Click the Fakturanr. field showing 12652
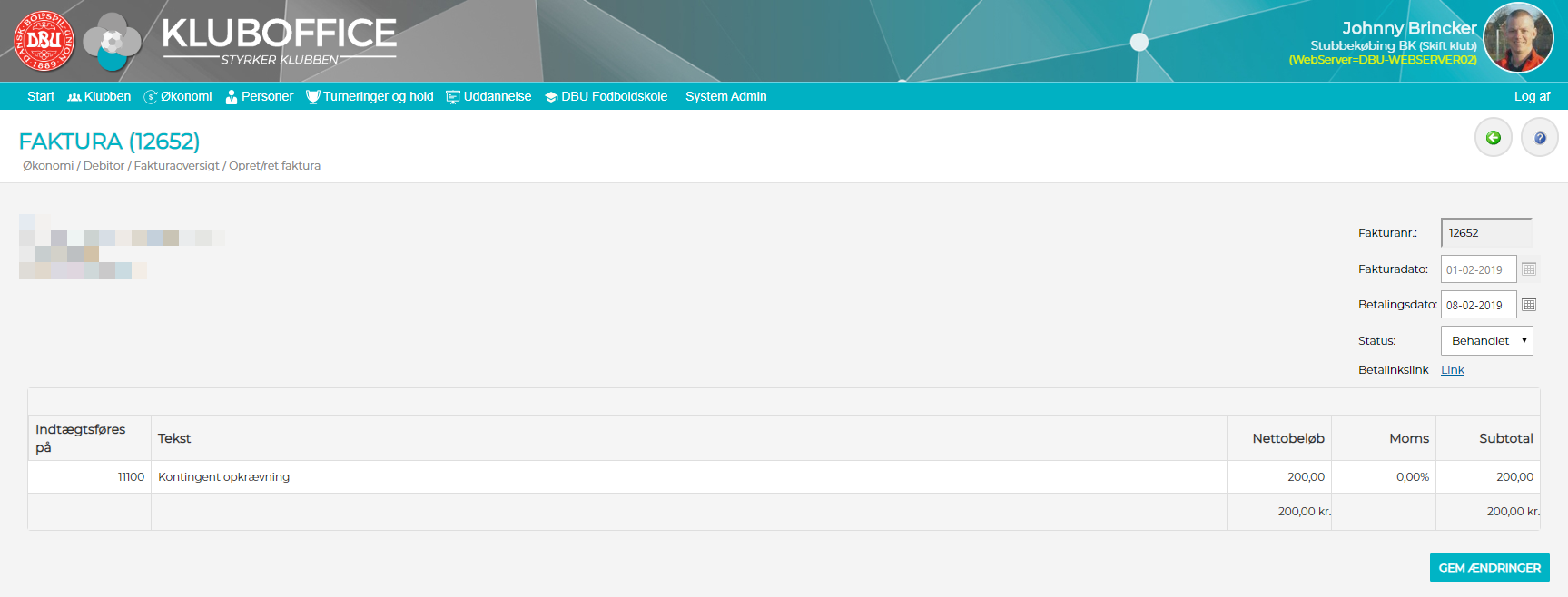 click(x=1485, y=233)
